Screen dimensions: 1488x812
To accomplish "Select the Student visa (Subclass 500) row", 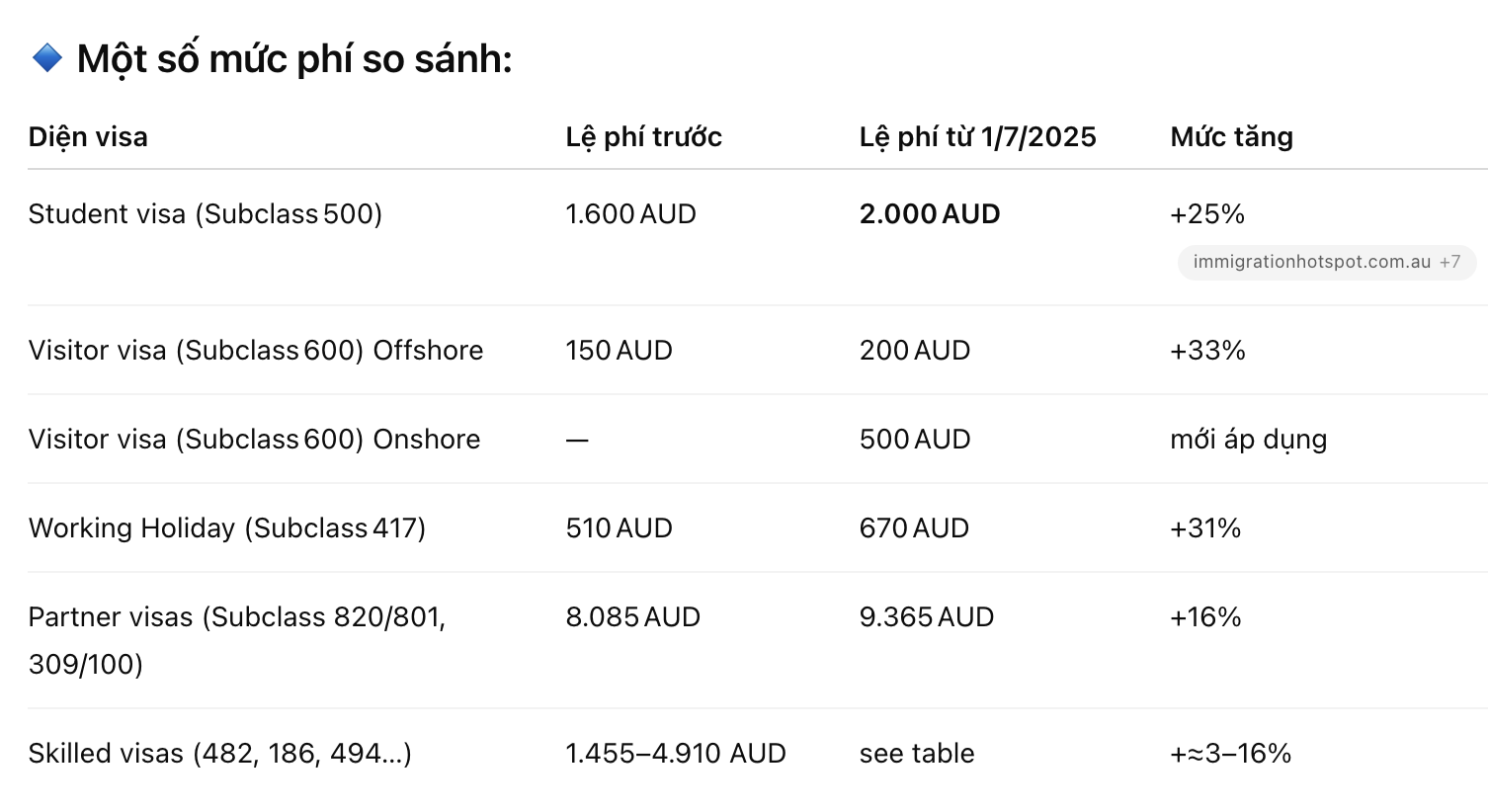I will coord(758,237).
